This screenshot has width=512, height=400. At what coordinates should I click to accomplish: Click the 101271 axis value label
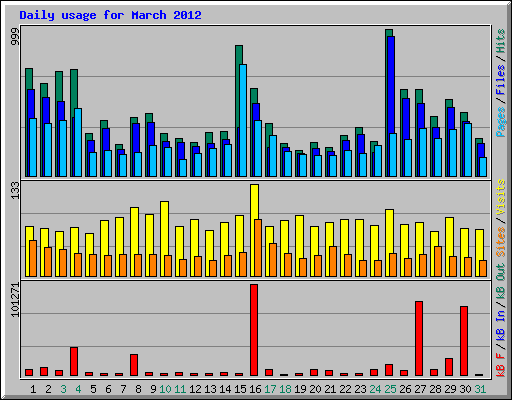(x=15, y=300)
